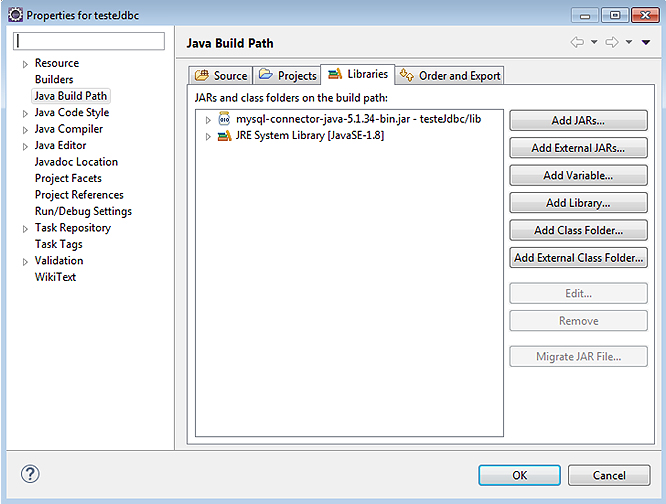Confirm with the OK button
This screenshot has width=666, height=504.
pyautogui.click(x=519, y=475)
